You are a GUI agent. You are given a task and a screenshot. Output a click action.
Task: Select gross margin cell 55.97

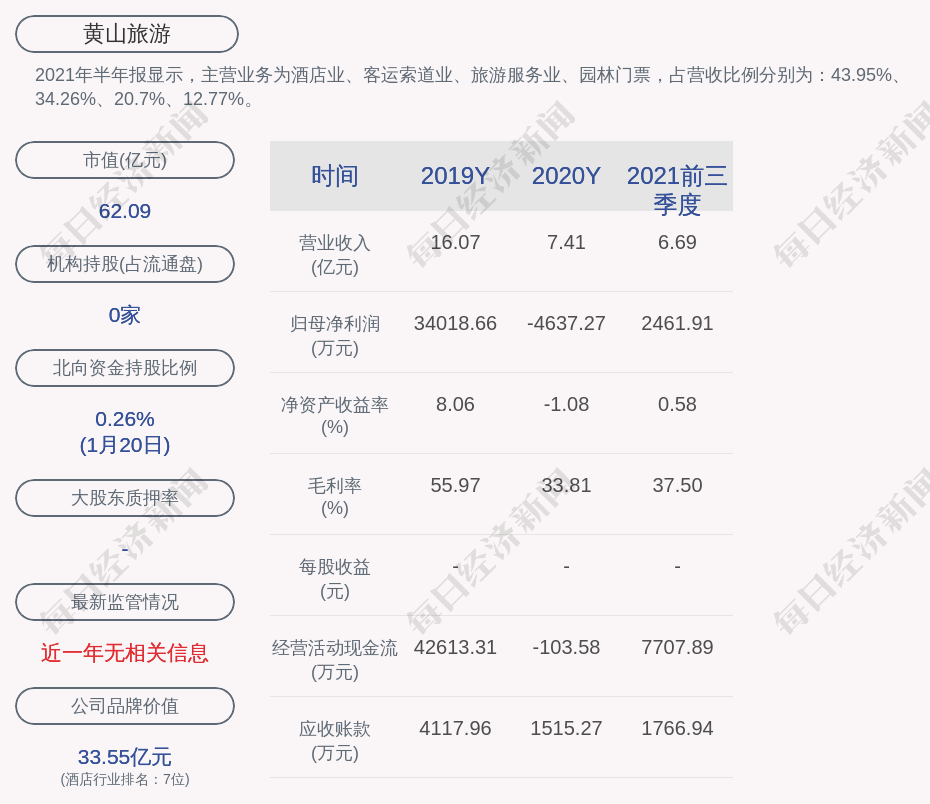point(455,485)
